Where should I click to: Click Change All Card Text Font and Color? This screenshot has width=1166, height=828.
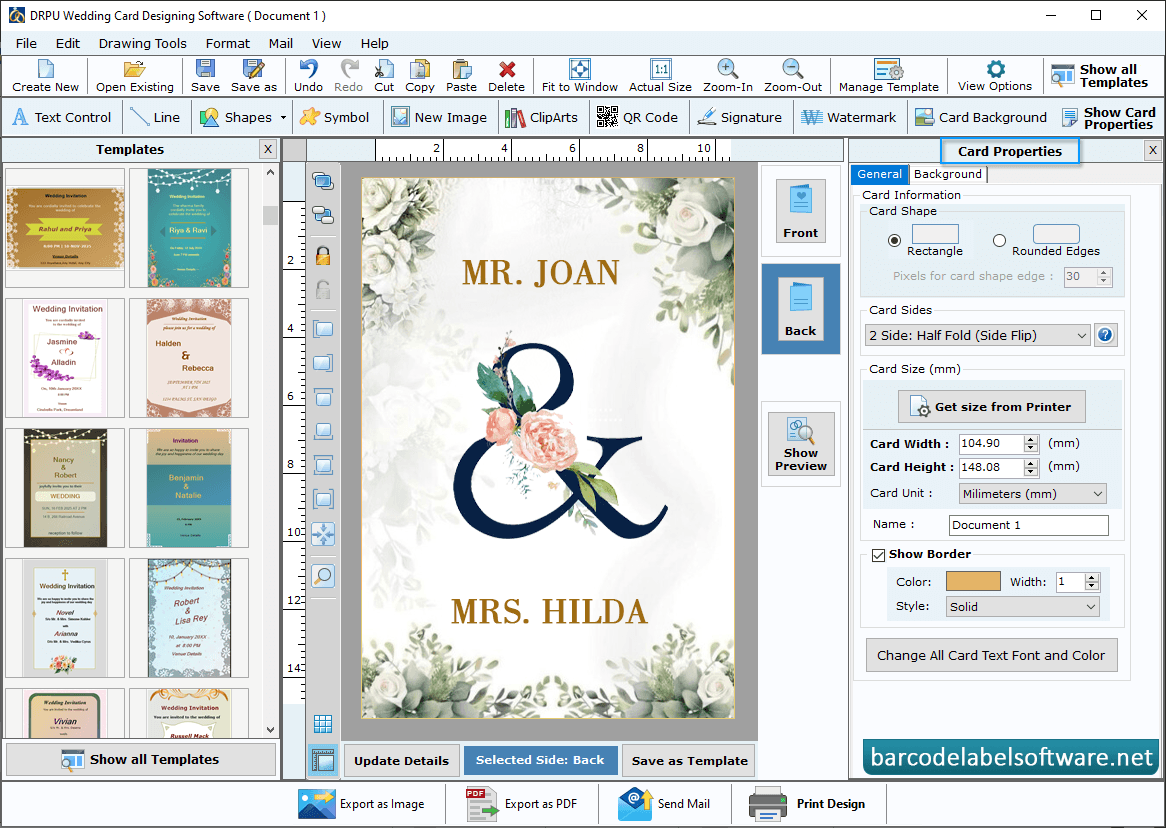(x=991, y=655)
